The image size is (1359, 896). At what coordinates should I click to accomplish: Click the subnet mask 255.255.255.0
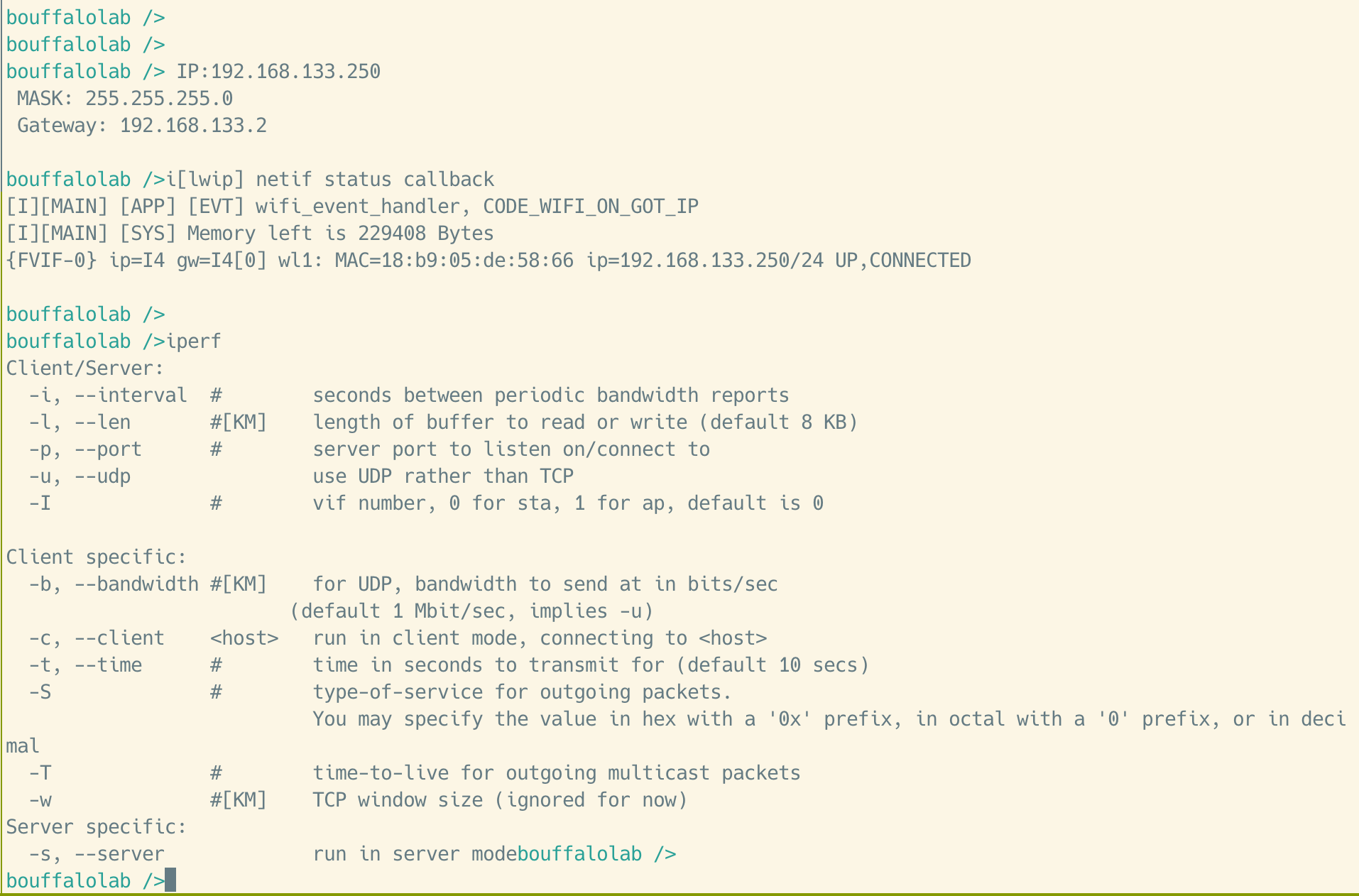tap(159, 98)
